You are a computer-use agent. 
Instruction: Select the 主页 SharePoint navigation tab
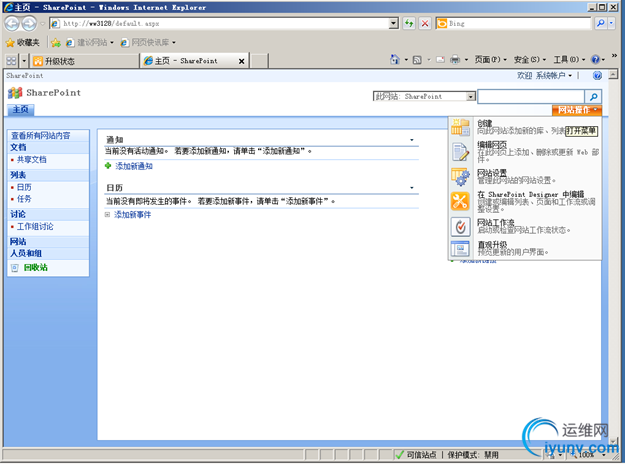coord(20,110)
